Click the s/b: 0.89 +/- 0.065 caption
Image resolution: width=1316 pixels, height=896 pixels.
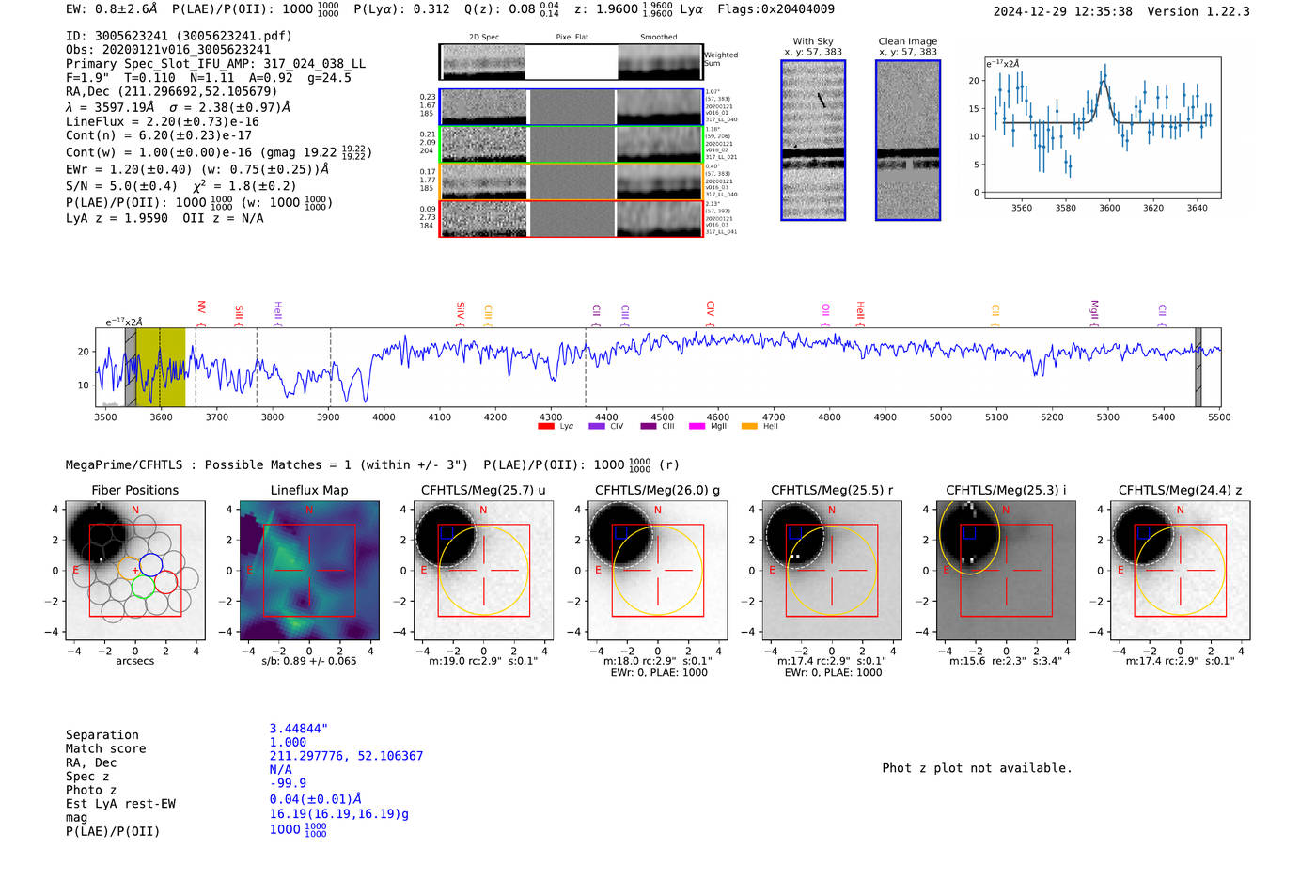[x=309, y=661]
